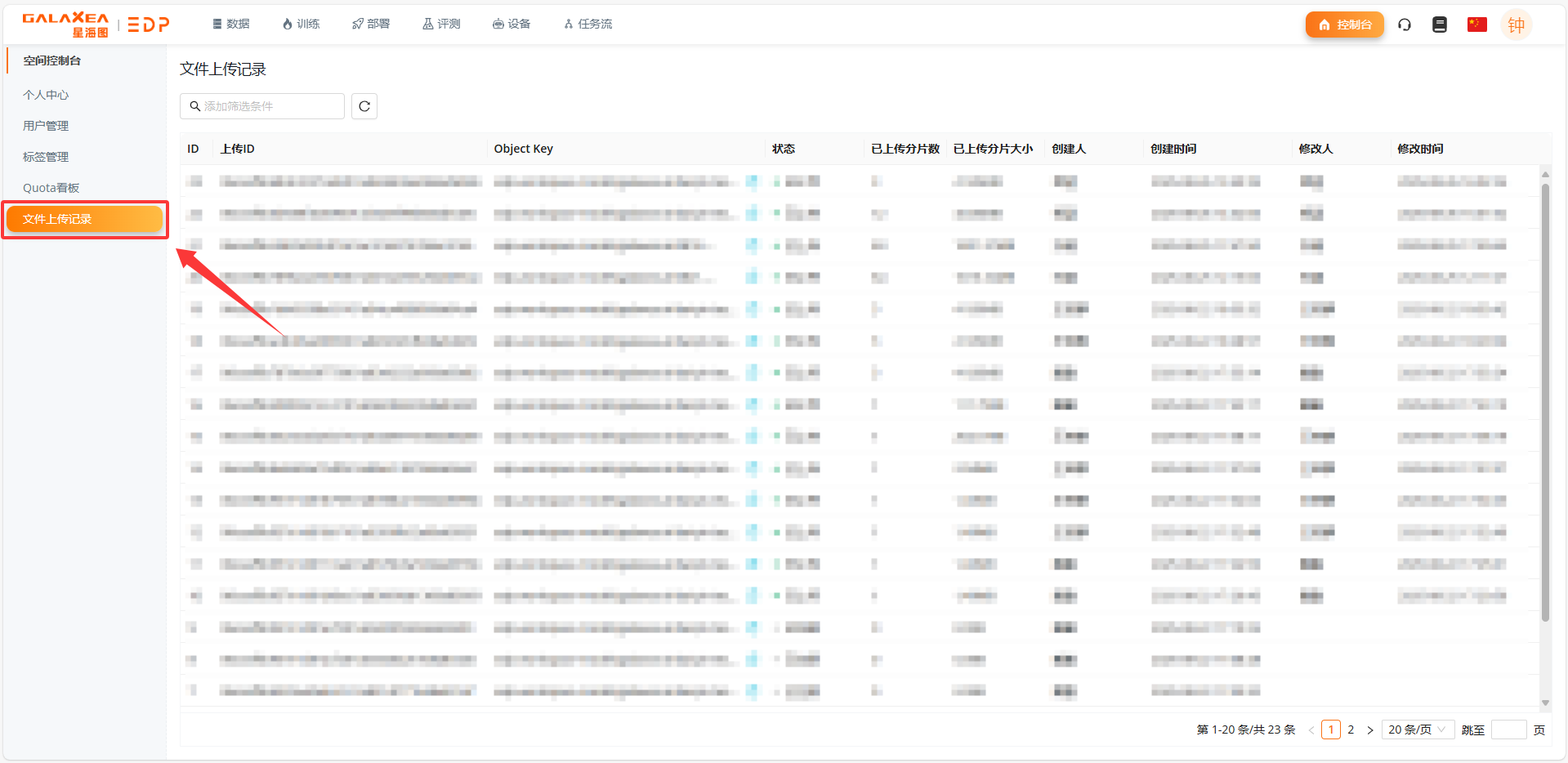Image resolution: width=1568 pixels, height=763 pixels.
Task: Click the GALAXEA EDP logo
Action: (x=96, y=25)
